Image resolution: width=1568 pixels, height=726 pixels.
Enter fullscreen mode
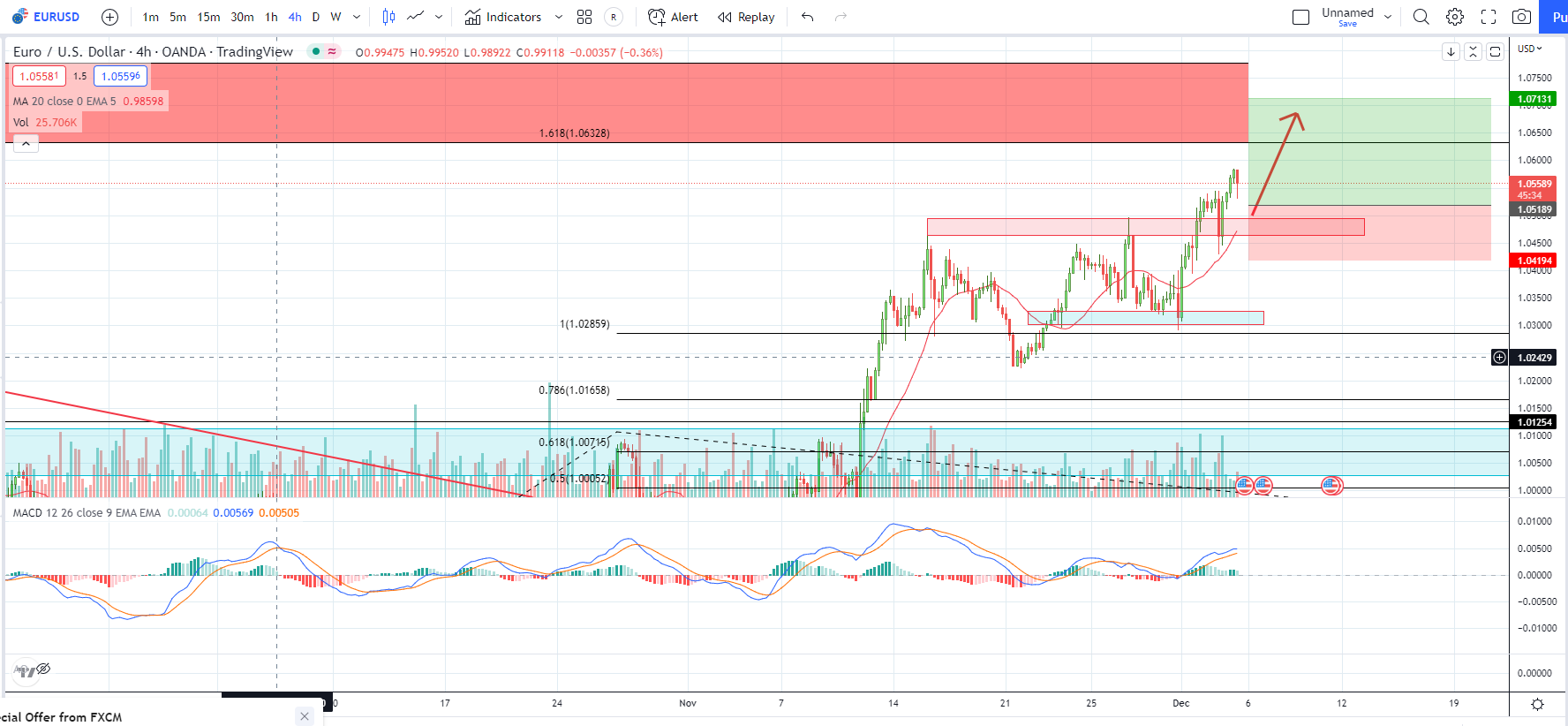click(x=1489, y=17)
